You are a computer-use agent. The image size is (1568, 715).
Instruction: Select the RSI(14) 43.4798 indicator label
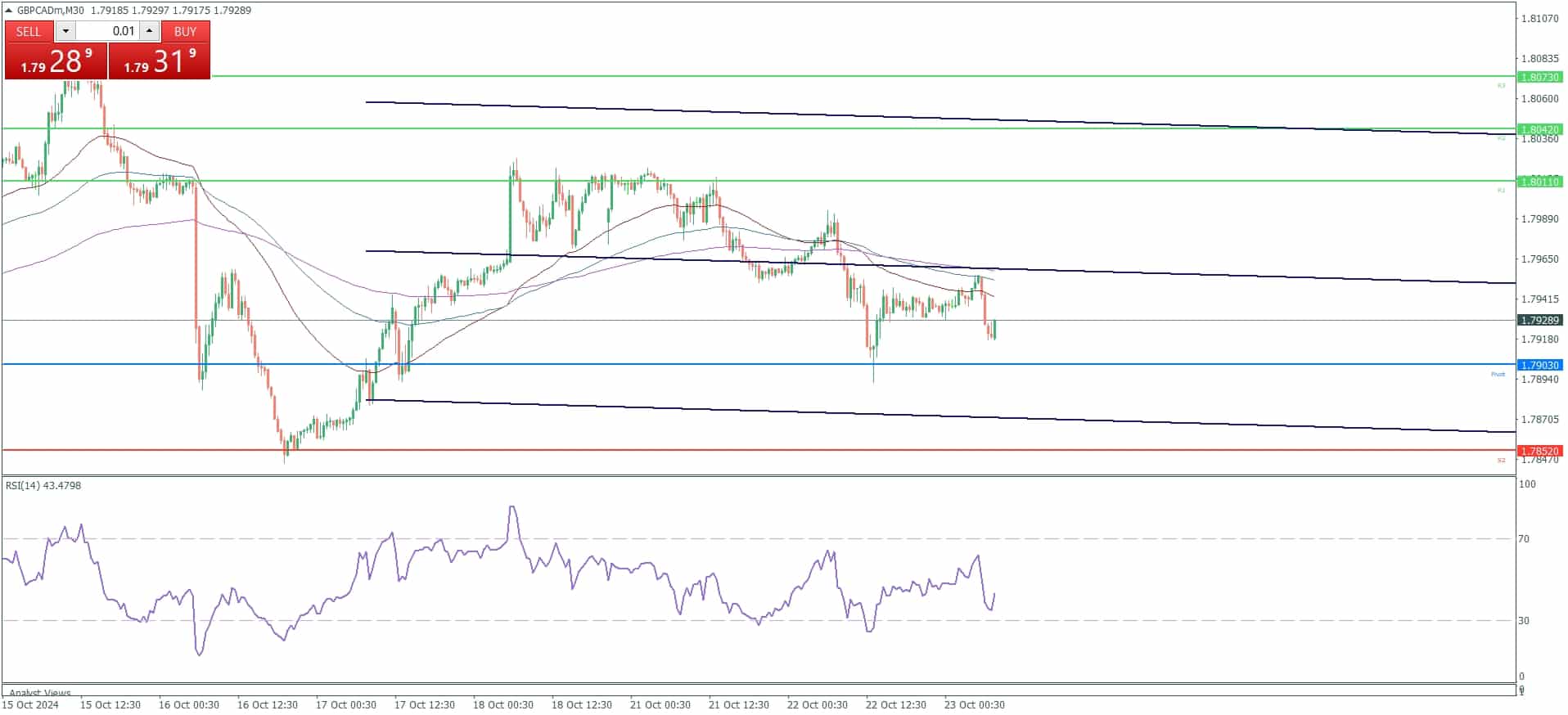pyautogui.click(x=43, y=485)
